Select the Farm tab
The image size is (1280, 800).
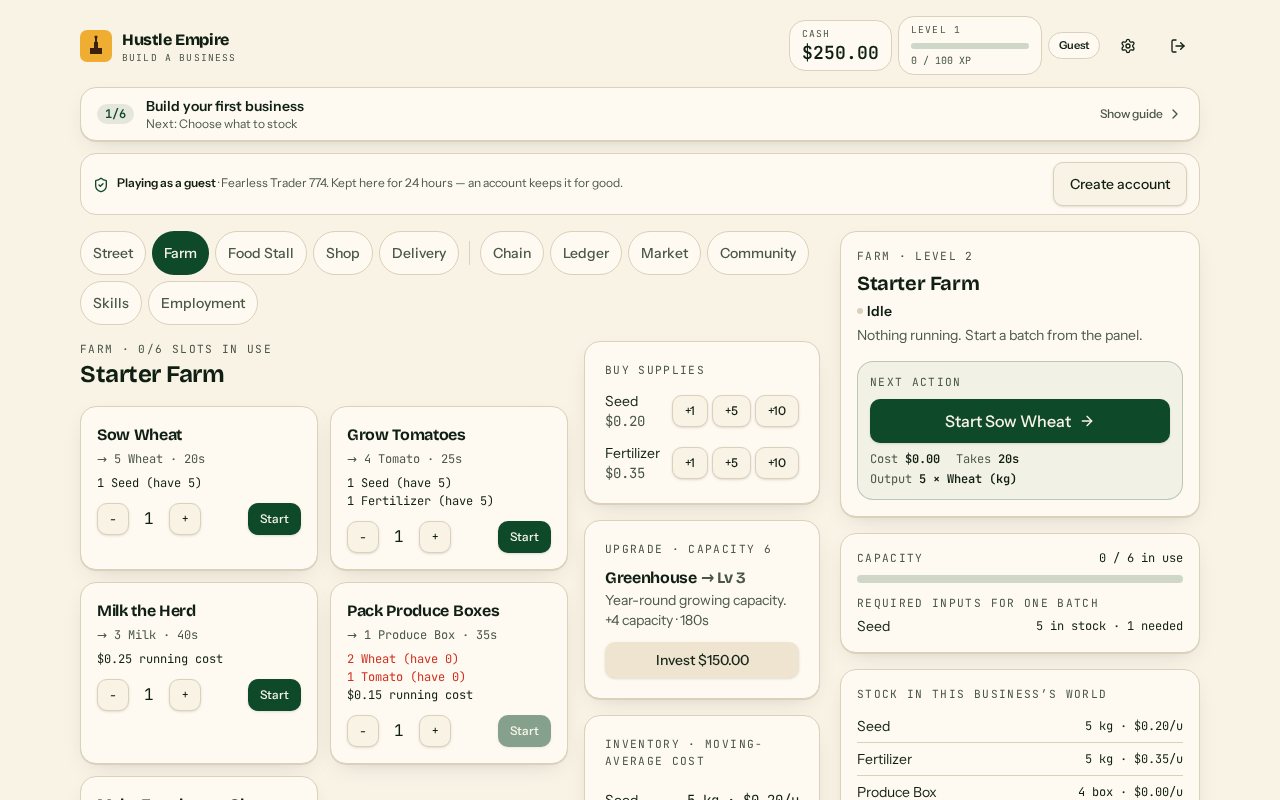click(x=180, y=253)
